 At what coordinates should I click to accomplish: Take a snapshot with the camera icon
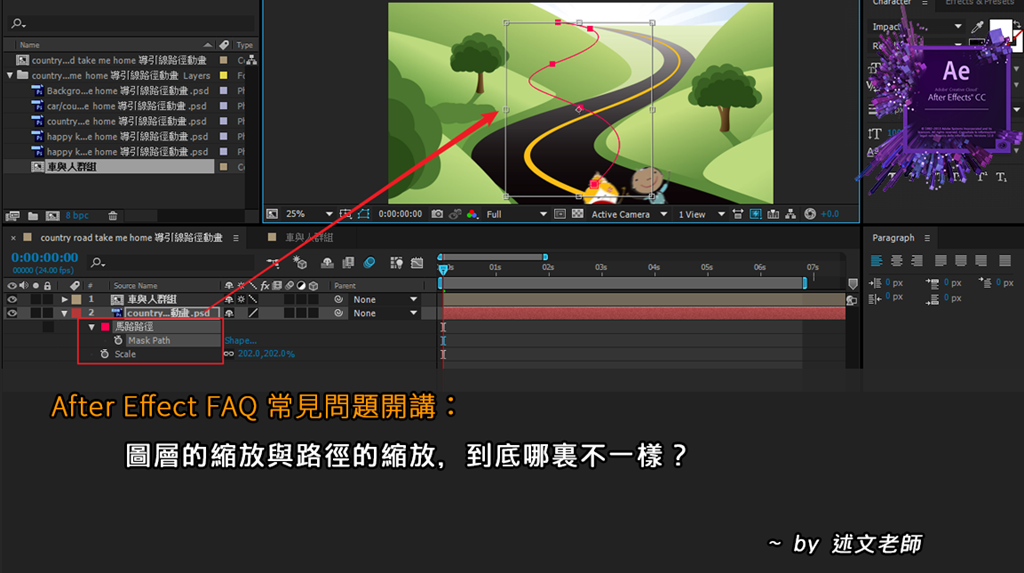(437, 214)
